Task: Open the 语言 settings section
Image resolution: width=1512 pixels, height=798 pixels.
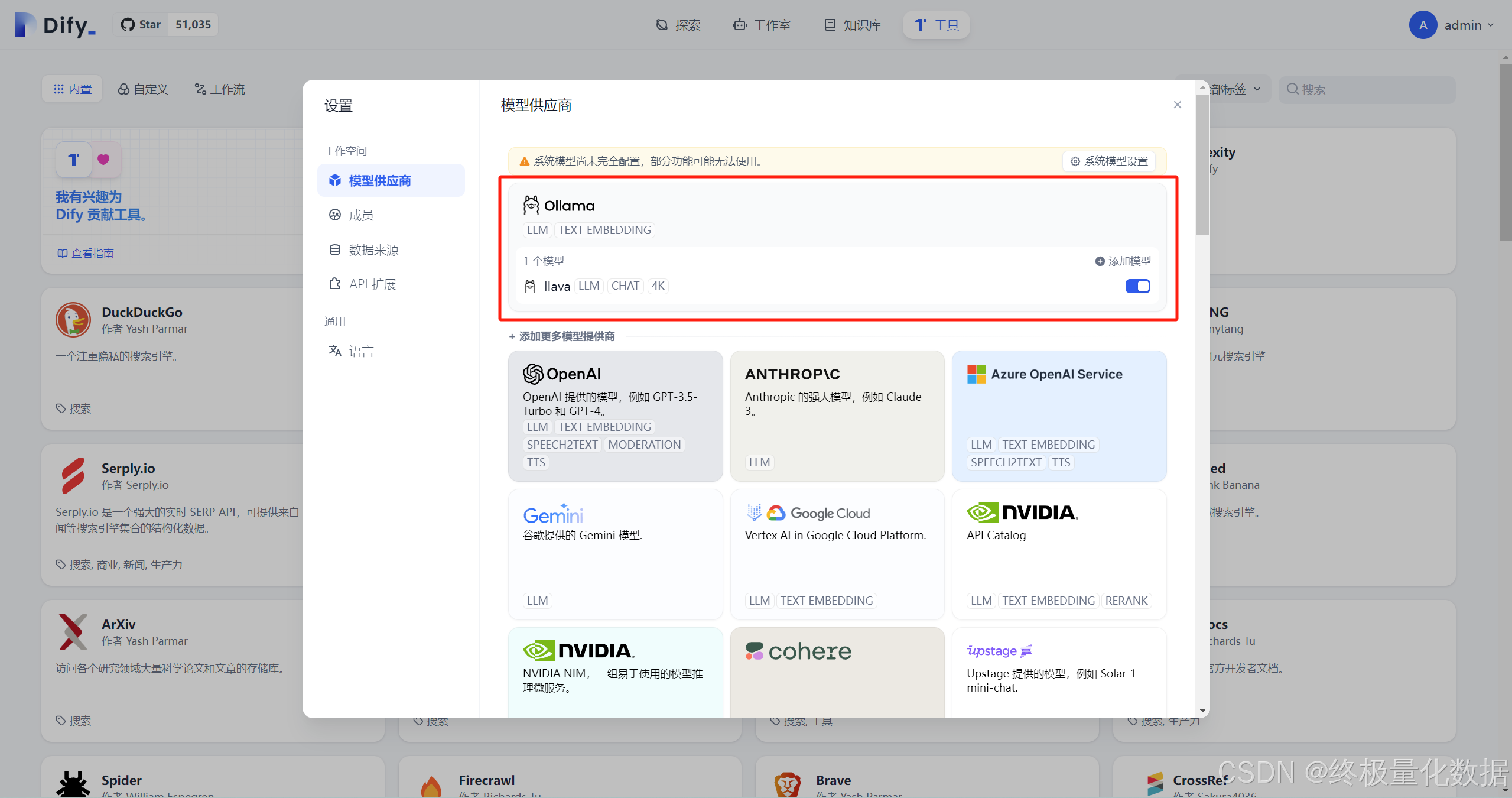Action: pyautogui.click(x=361, y=351)
